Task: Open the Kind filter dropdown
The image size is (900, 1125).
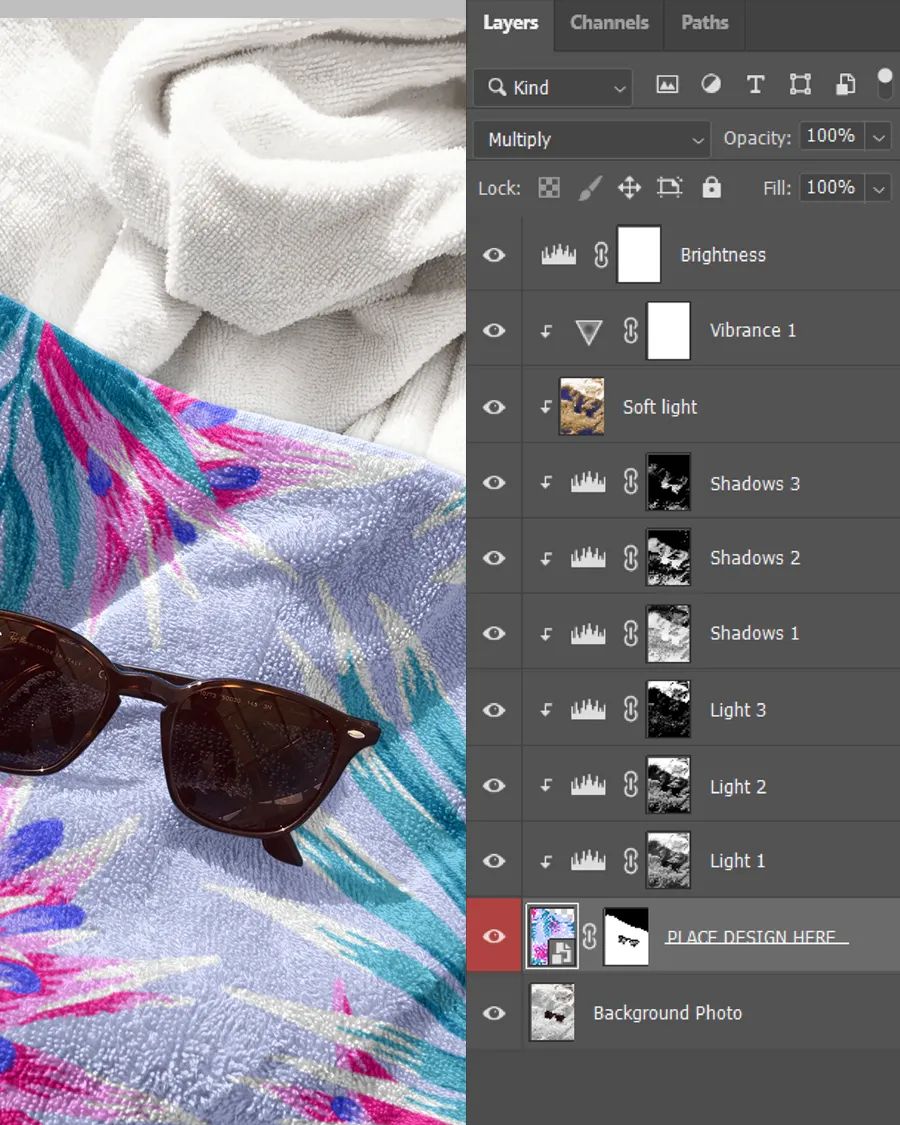Action: tap(553, 88)
